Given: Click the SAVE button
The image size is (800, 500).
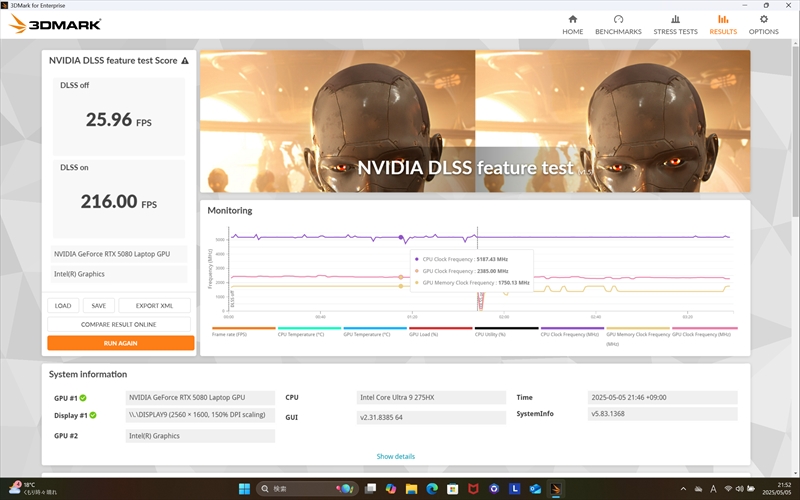Looking at the screenshot, I should pos(98,306).
